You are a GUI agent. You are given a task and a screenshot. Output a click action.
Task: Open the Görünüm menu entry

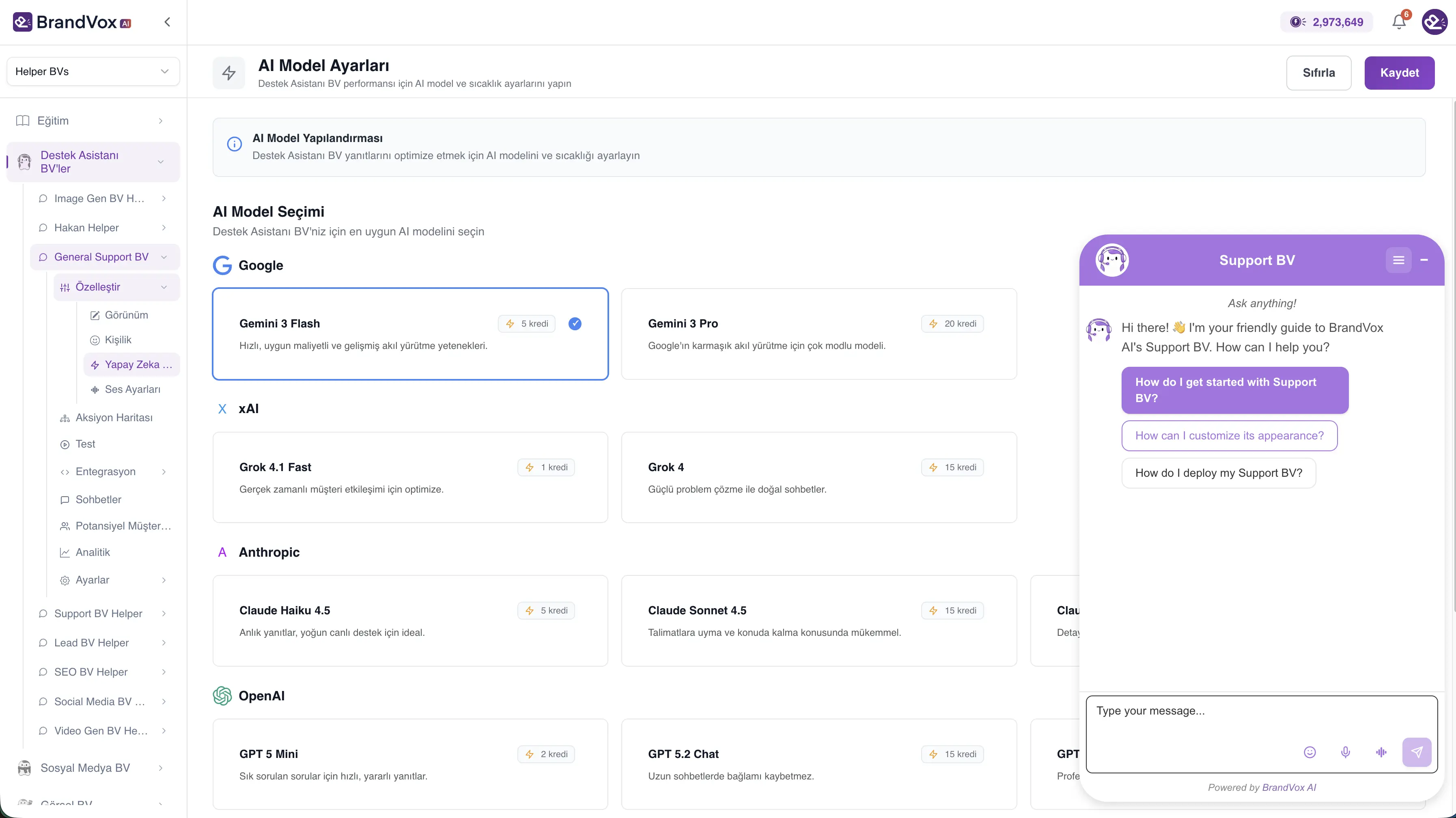tap(126, 315)
